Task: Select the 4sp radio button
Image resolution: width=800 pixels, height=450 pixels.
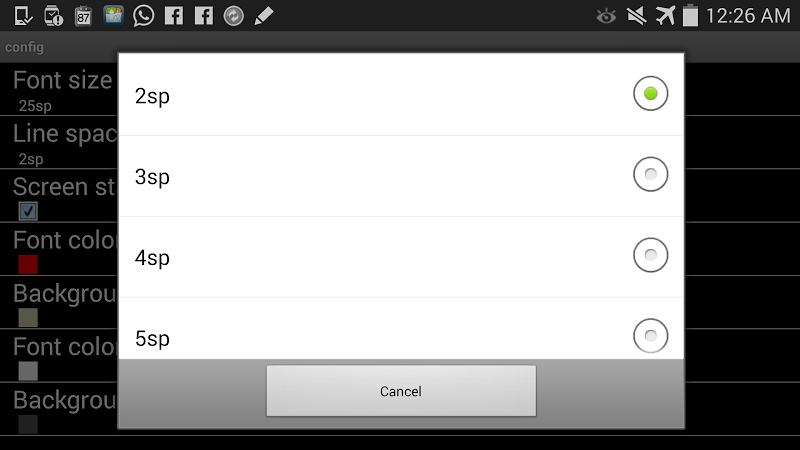Action: [651, 255]
